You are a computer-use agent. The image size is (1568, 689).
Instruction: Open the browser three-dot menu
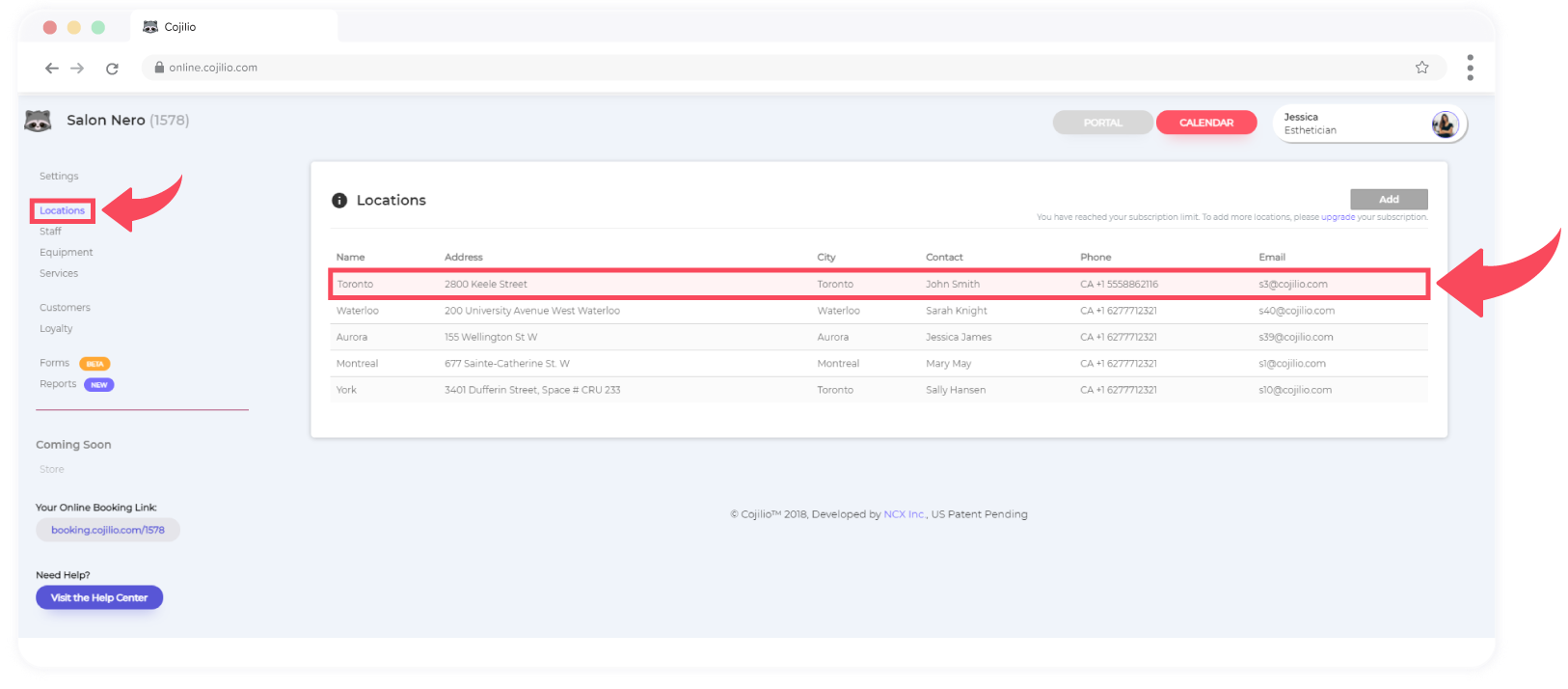click(x=1470, y=68)
